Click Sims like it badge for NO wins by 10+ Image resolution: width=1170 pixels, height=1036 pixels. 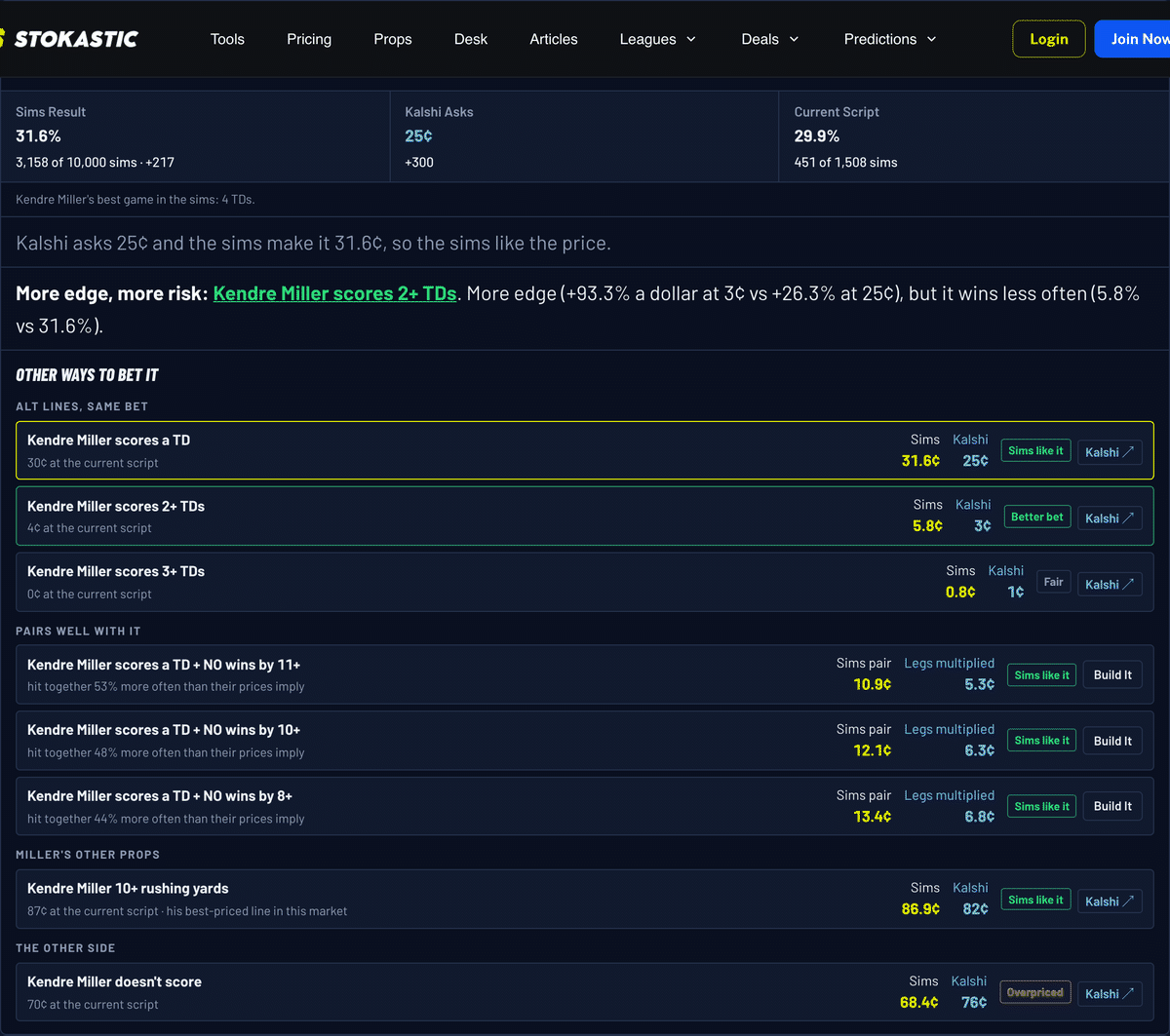pos(1041,741)
